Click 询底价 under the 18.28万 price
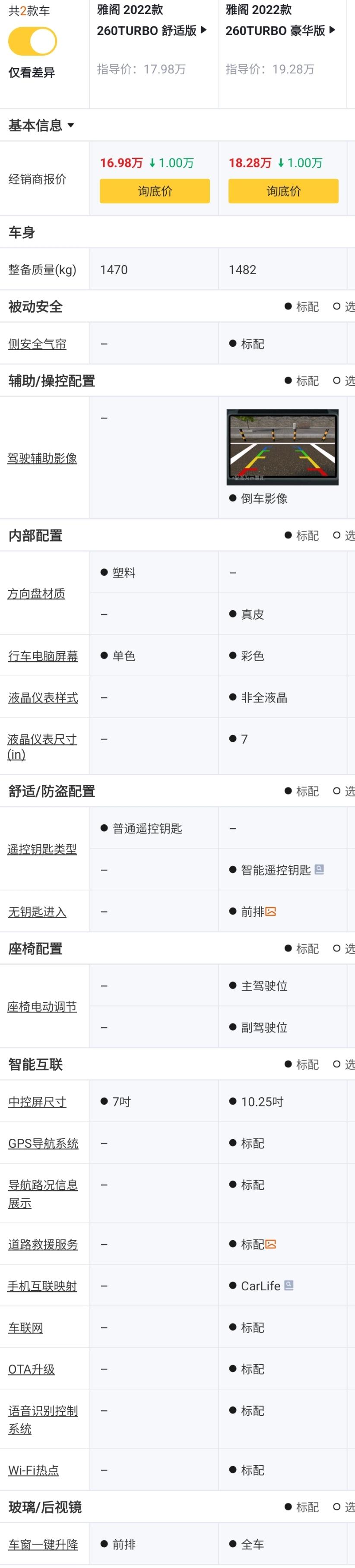This screenshot has height=1568, width=355. pos(283,191)
